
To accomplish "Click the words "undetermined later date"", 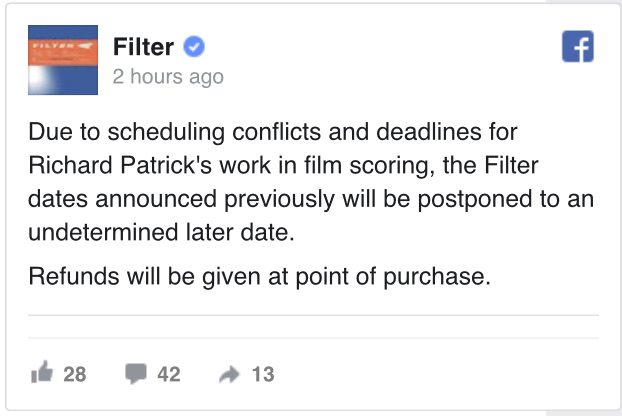I will [159, 232].
